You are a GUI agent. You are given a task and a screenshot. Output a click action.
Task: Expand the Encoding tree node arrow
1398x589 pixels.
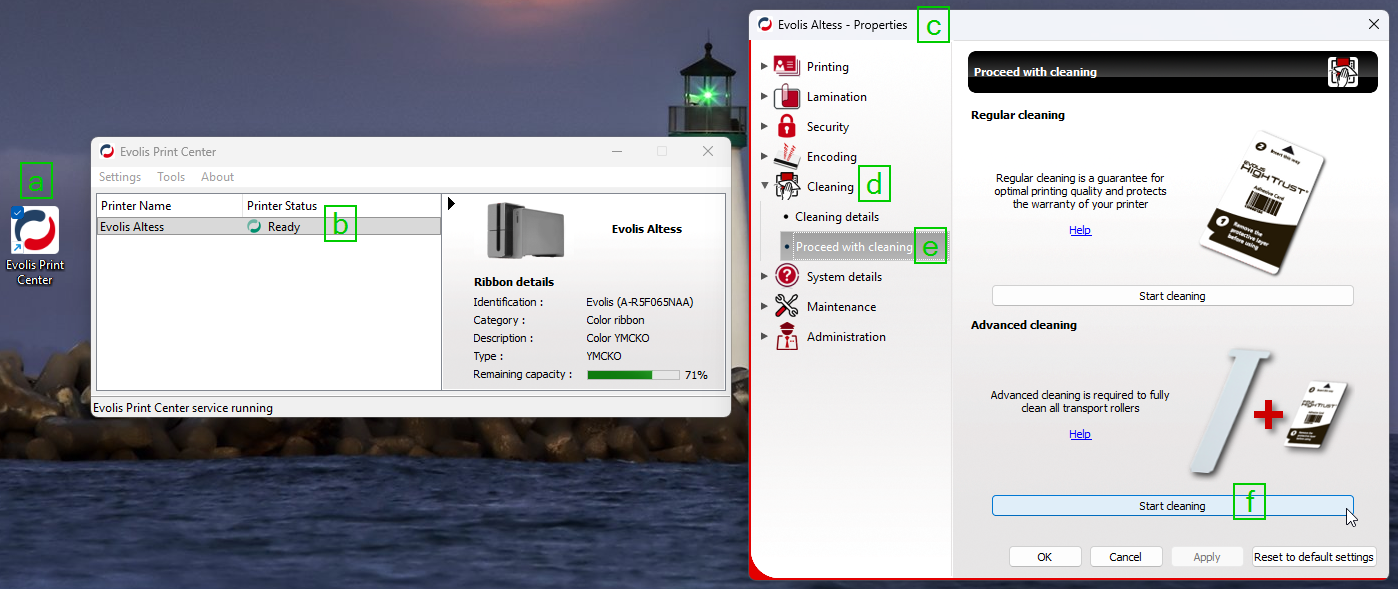[764, 156]
